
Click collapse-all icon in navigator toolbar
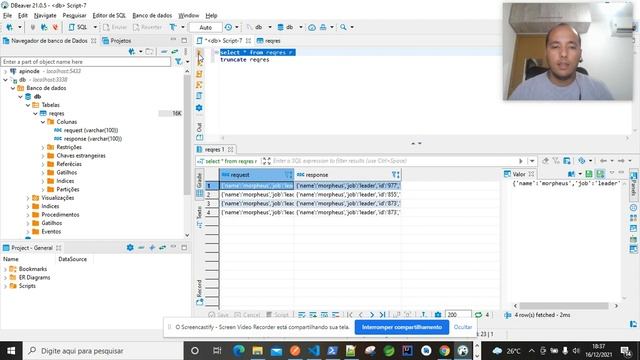pos(164,51)
